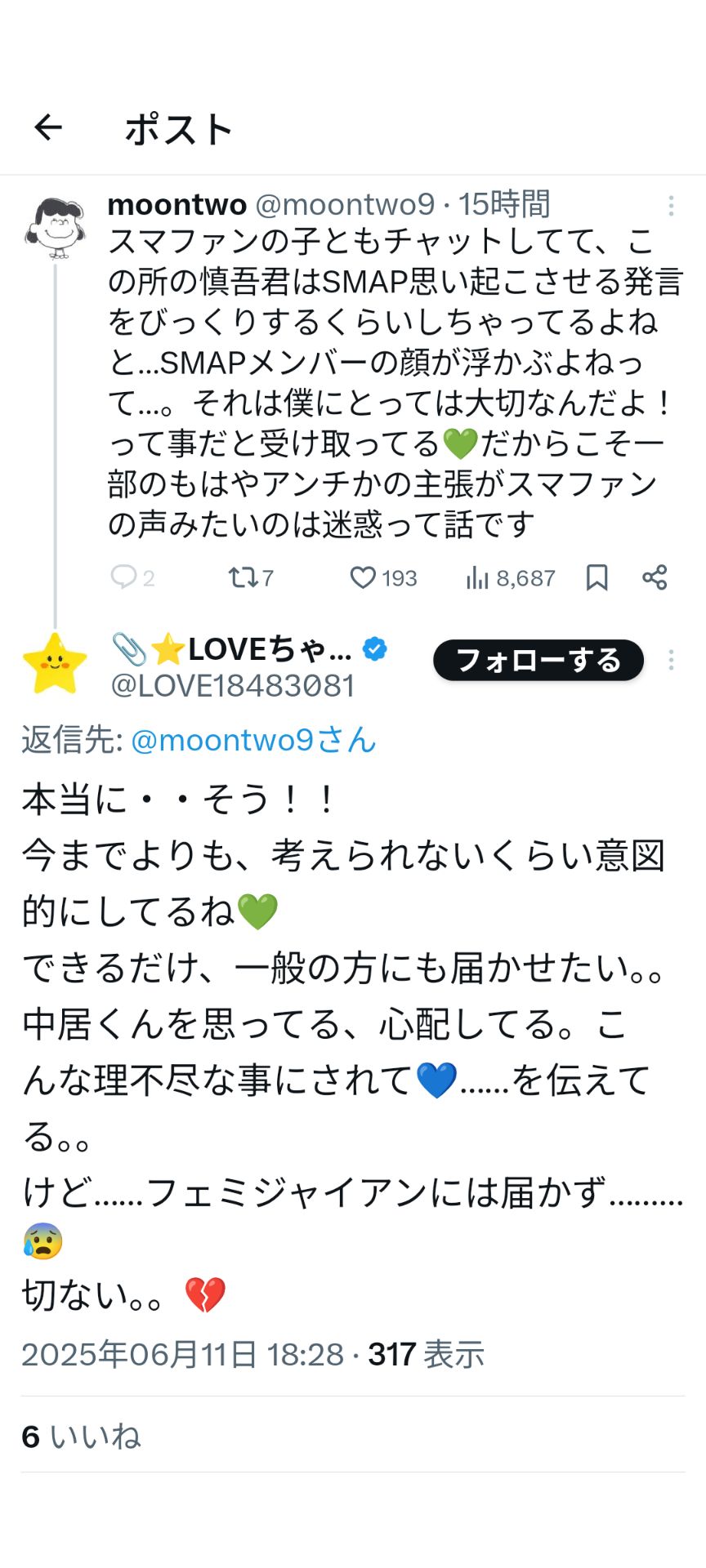Tap the 15時間 timestamp on moontwo's post
Viewport: 706px width, 1568px height.
click(503, 204)
